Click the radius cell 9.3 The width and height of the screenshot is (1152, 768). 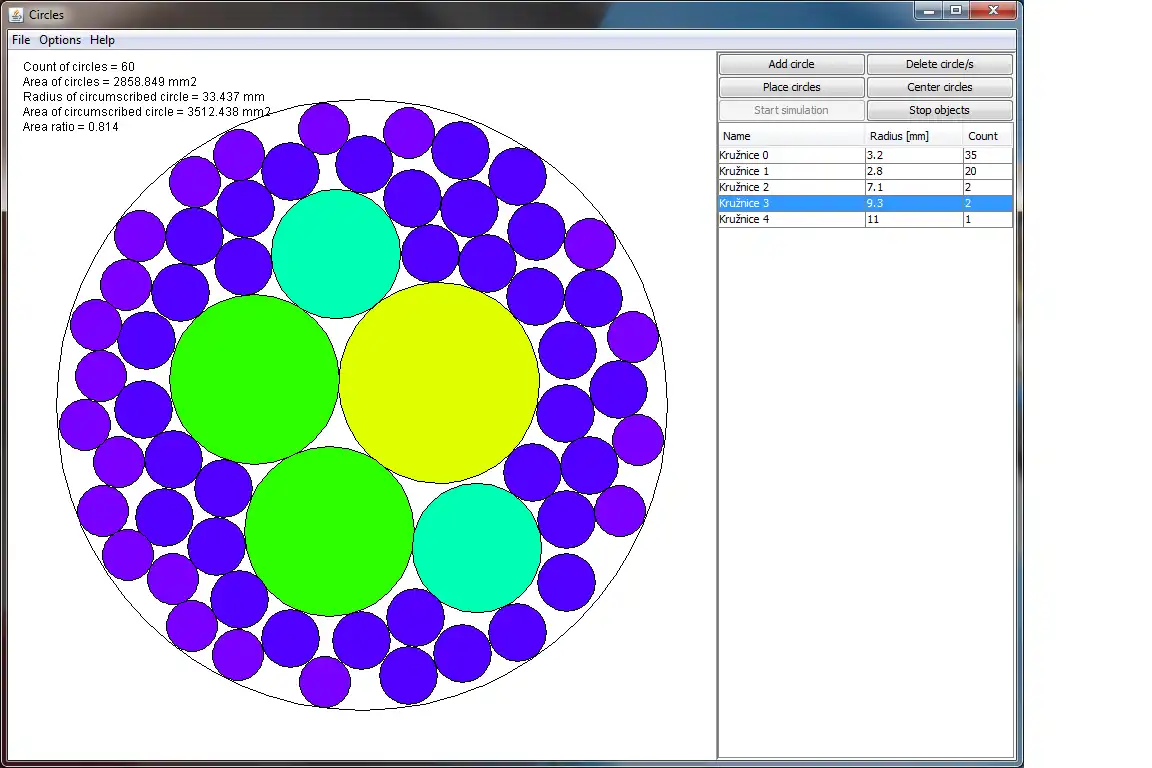tap(914, 204)
